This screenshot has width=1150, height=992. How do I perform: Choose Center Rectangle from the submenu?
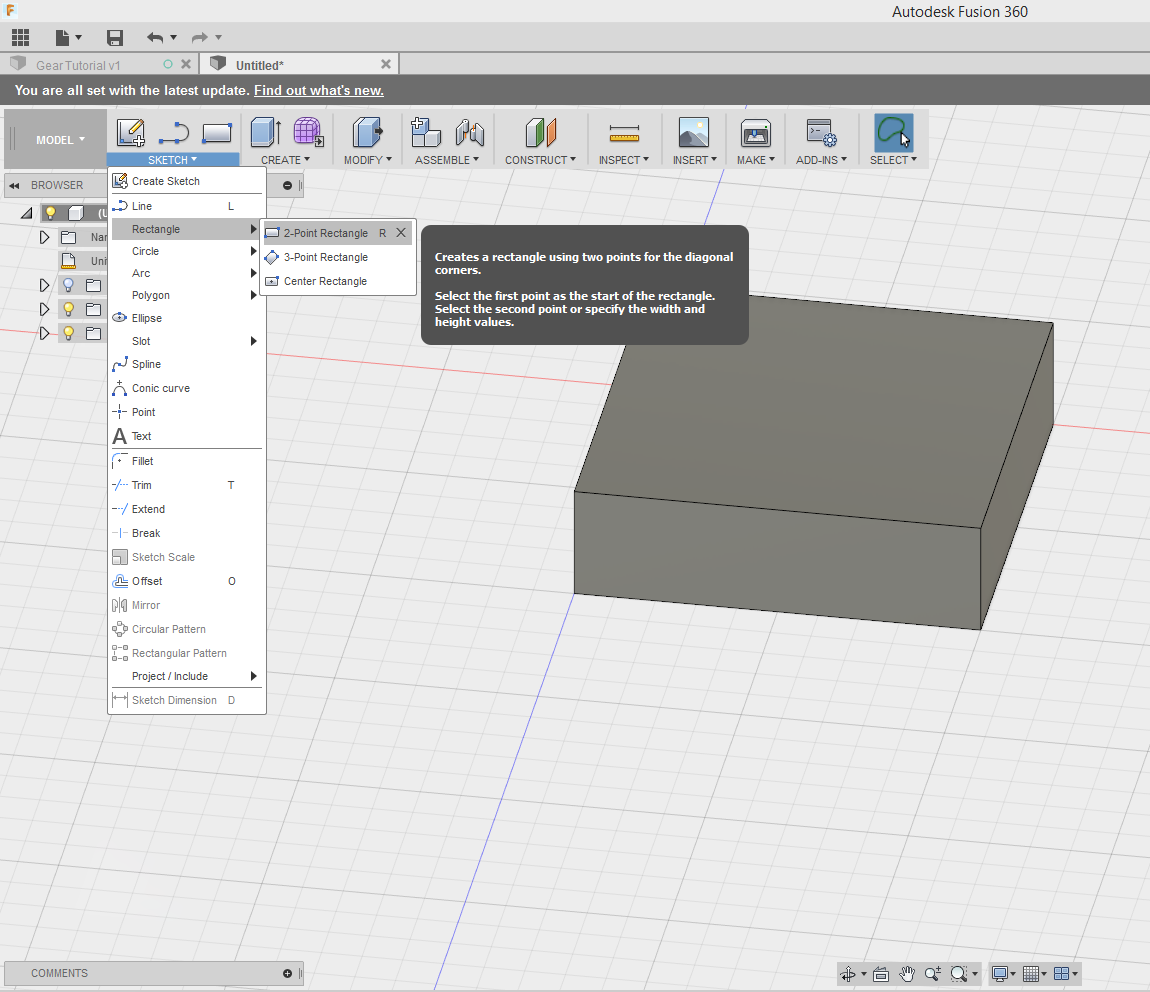tap(325, 281)
